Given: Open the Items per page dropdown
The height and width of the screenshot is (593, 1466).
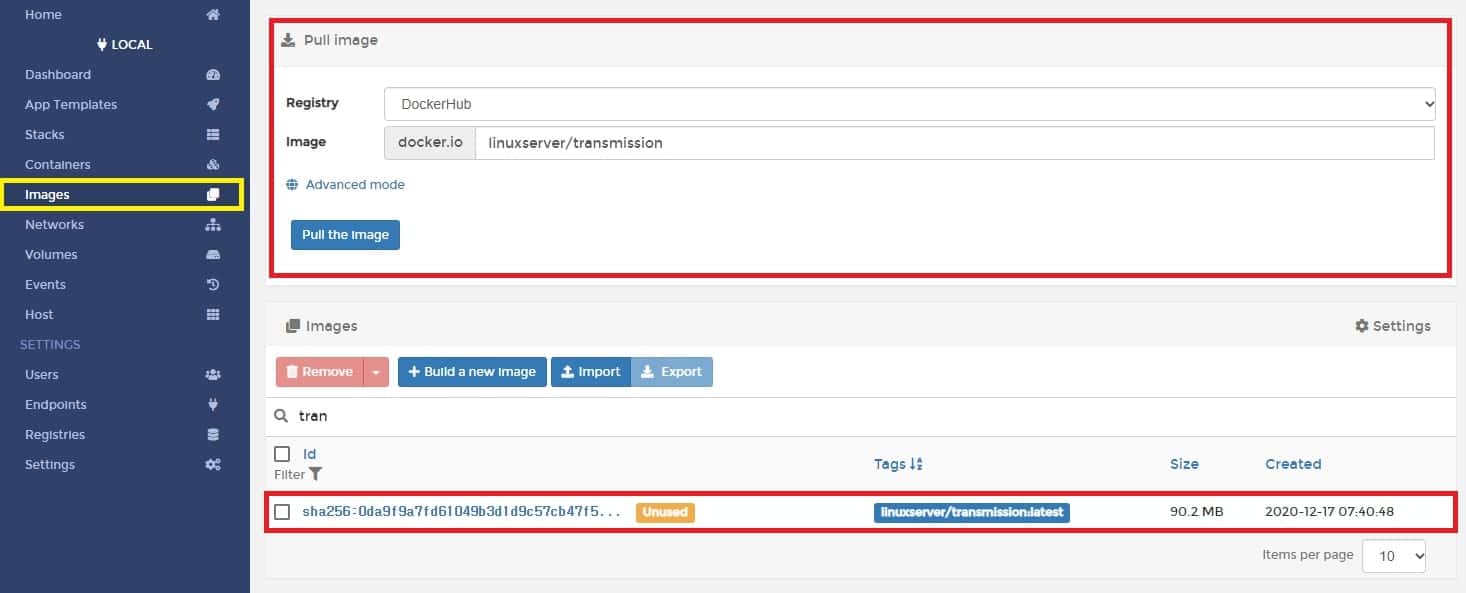Looking at the screenshot, I should pyautogui.click(x=1394, y=556).
